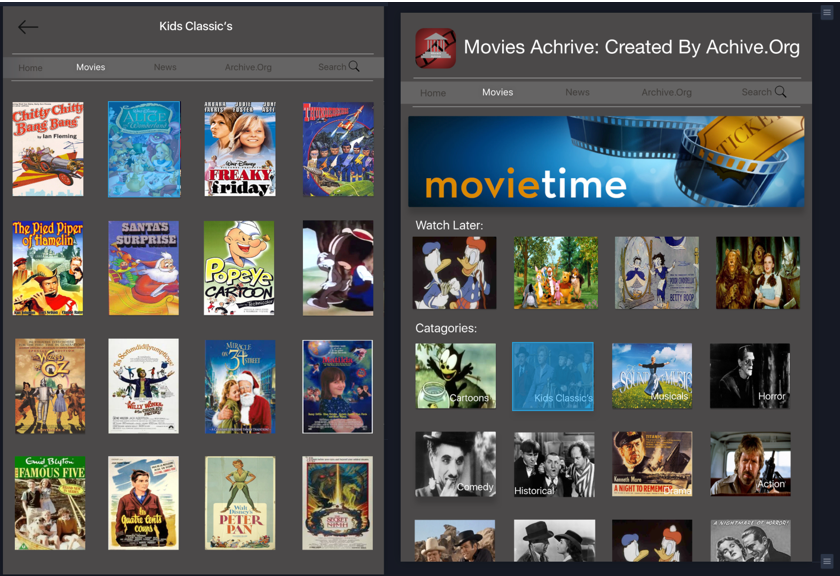The height and width of the screenshot is (576, 840).
Task: Open the western cowboys category tile
Action: (x=455, y=541)
